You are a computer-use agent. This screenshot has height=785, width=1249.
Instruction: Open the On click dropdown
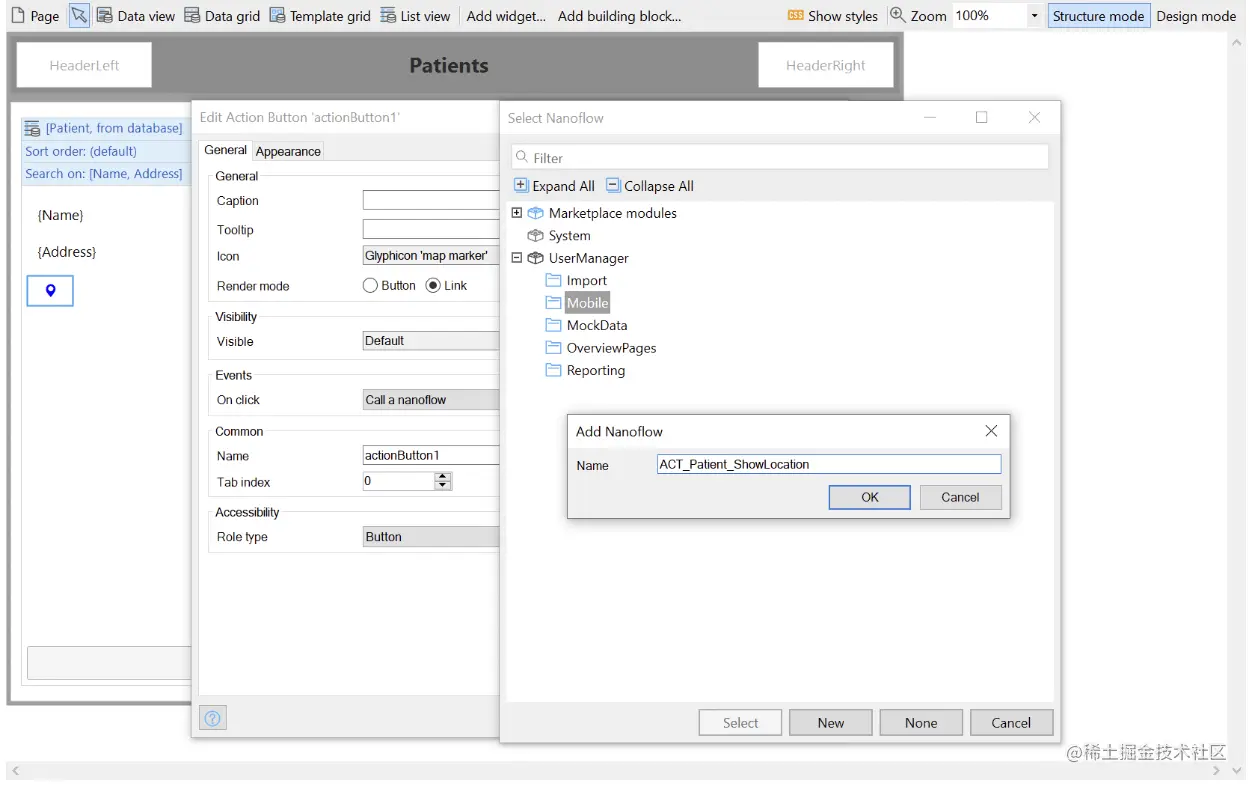click(431, 400)
